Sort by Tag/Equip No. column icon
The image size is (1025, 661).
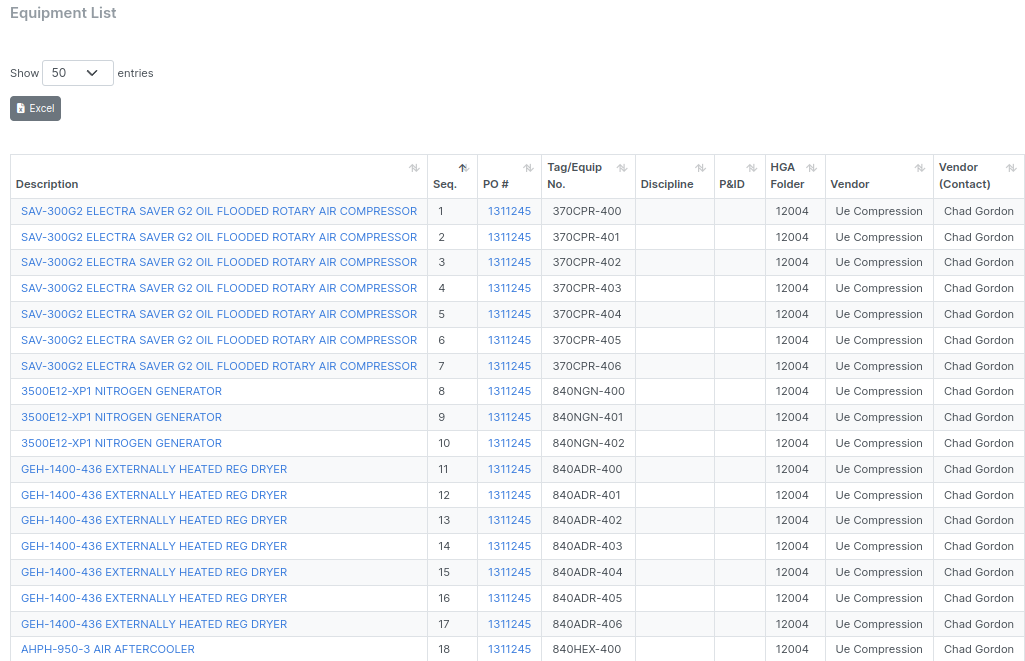point(622,168)
